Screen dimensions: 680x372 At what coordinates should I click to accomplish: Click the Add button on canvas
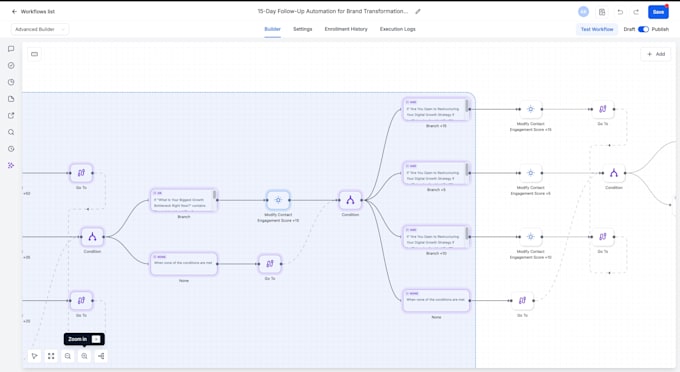click(x=656, y=54)
